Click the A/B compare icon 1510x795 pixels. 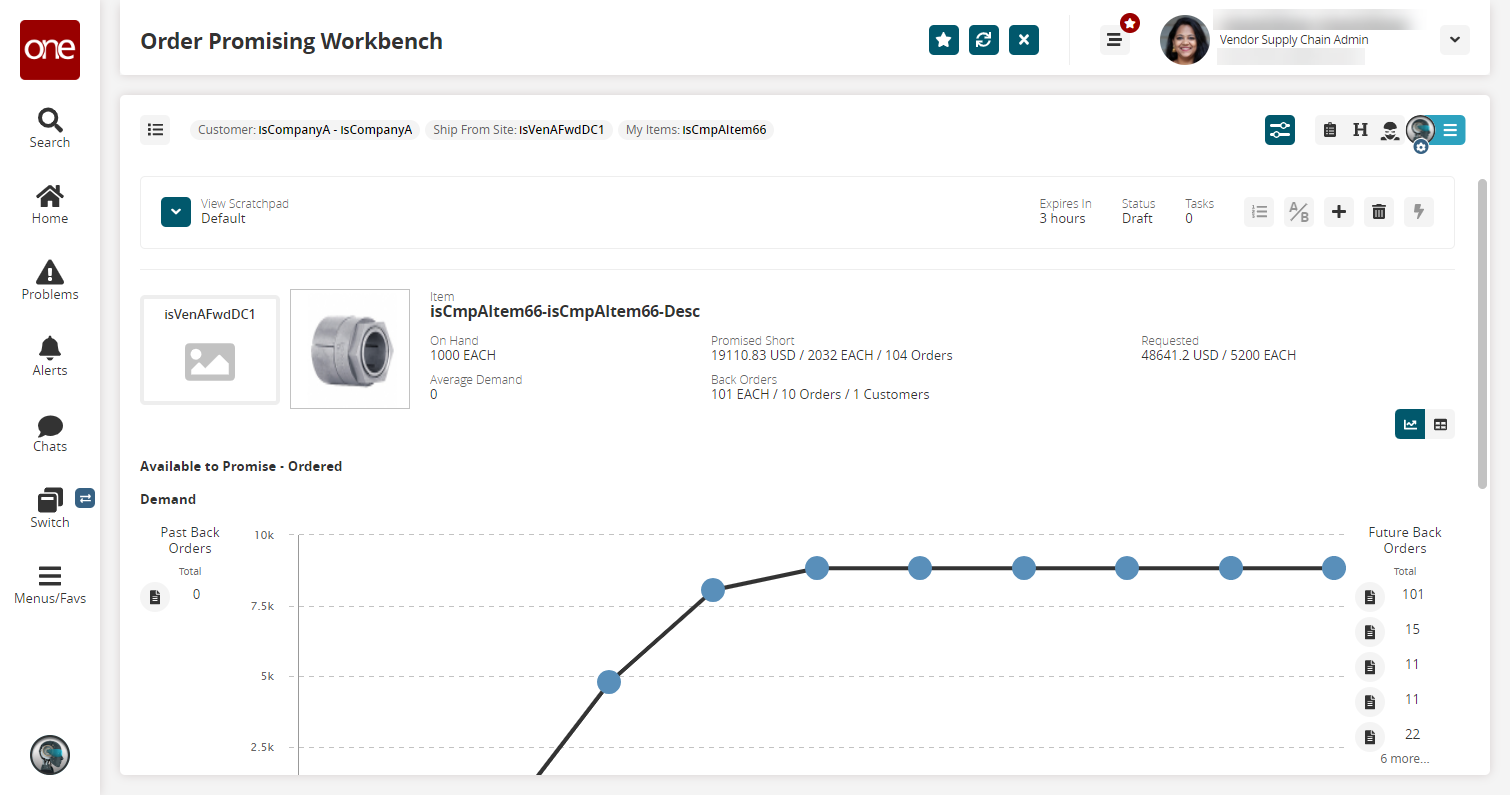tap(1299, 211)
